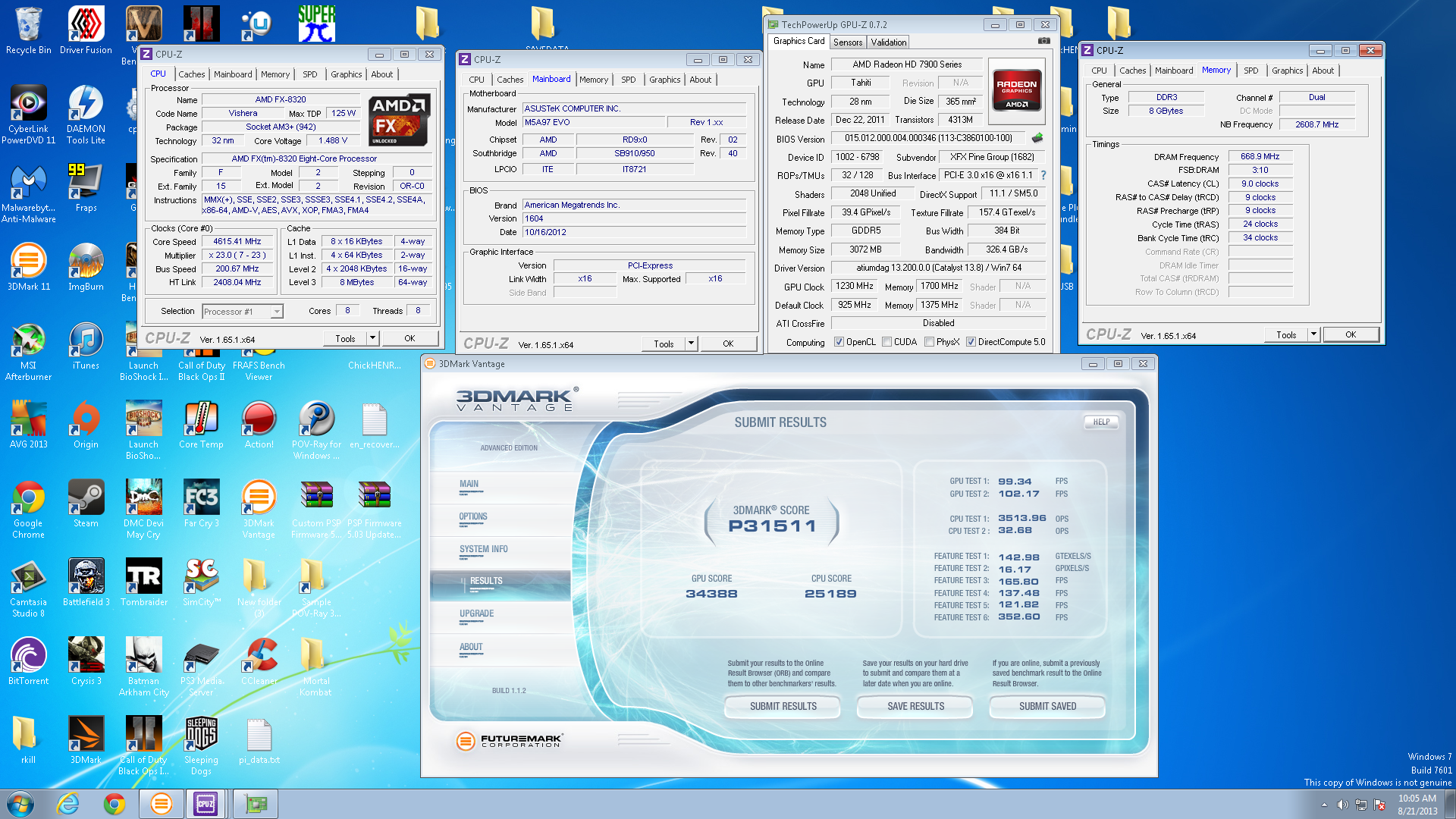The height and width of the screenshot is (819, 1456).
Task: Expand the Tools dropdown arrow in the CPU tab window
Action: (372, 338)
